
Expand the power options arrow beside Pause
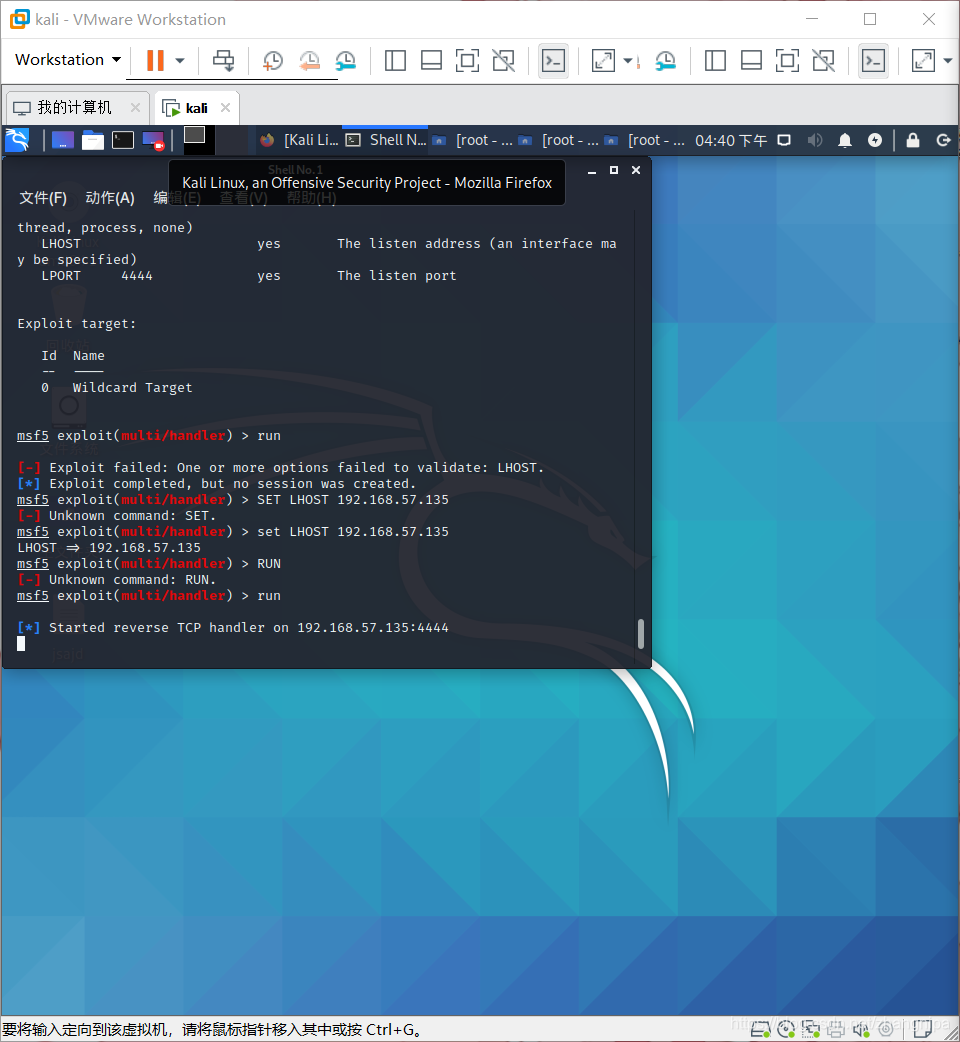(180, 60)
